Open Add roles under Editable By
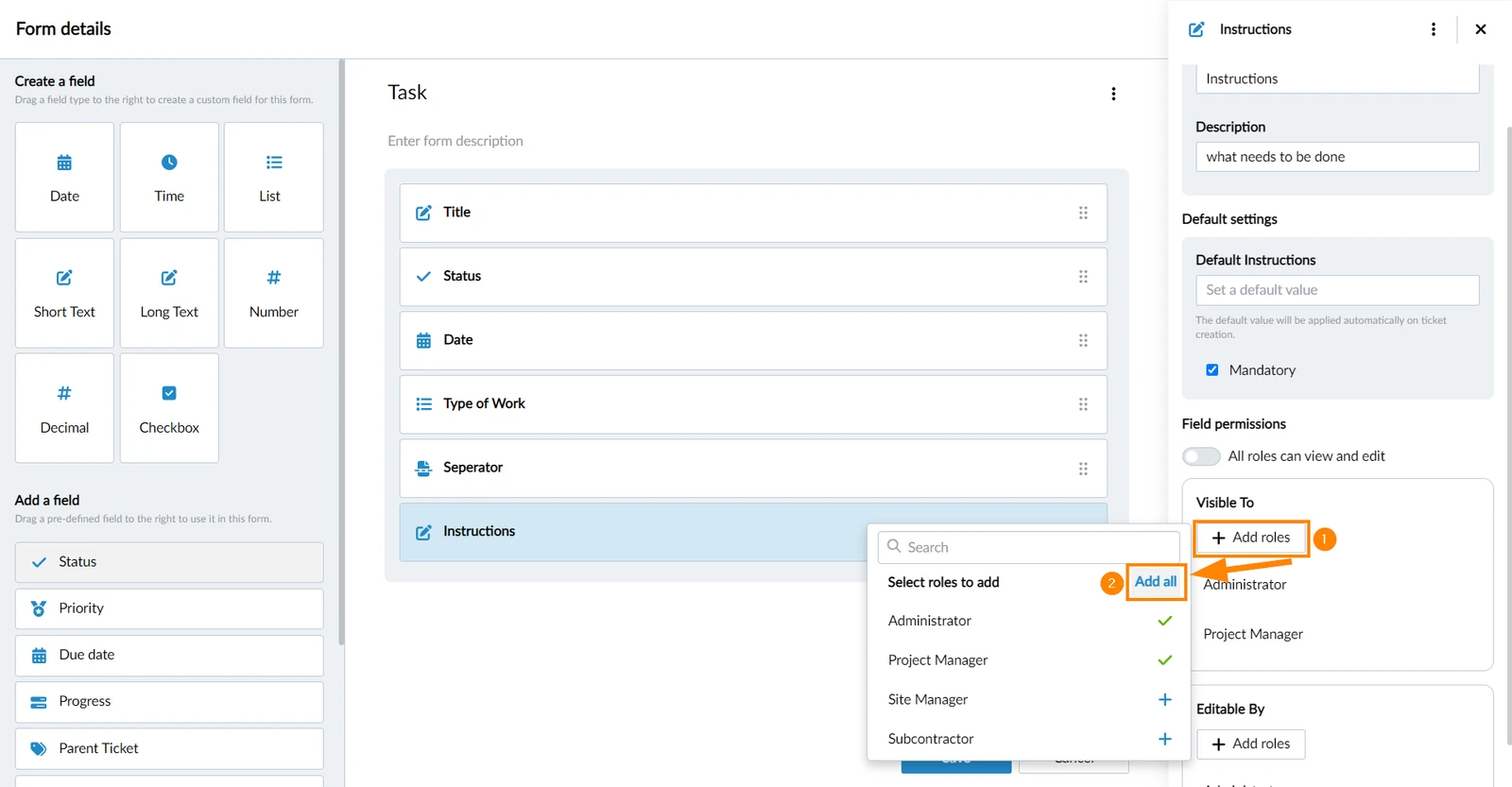 [1250, 744]
